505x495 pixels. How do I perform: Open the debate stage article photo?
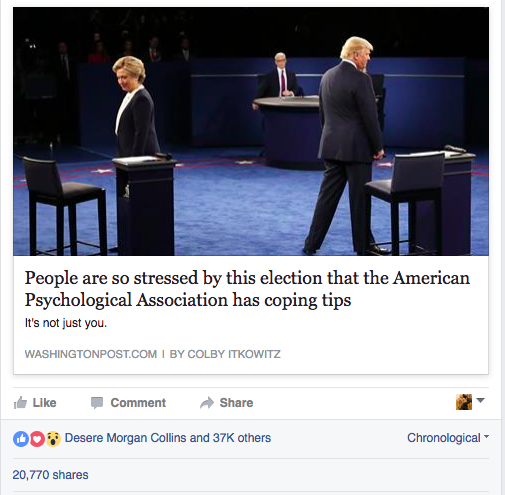251,131
